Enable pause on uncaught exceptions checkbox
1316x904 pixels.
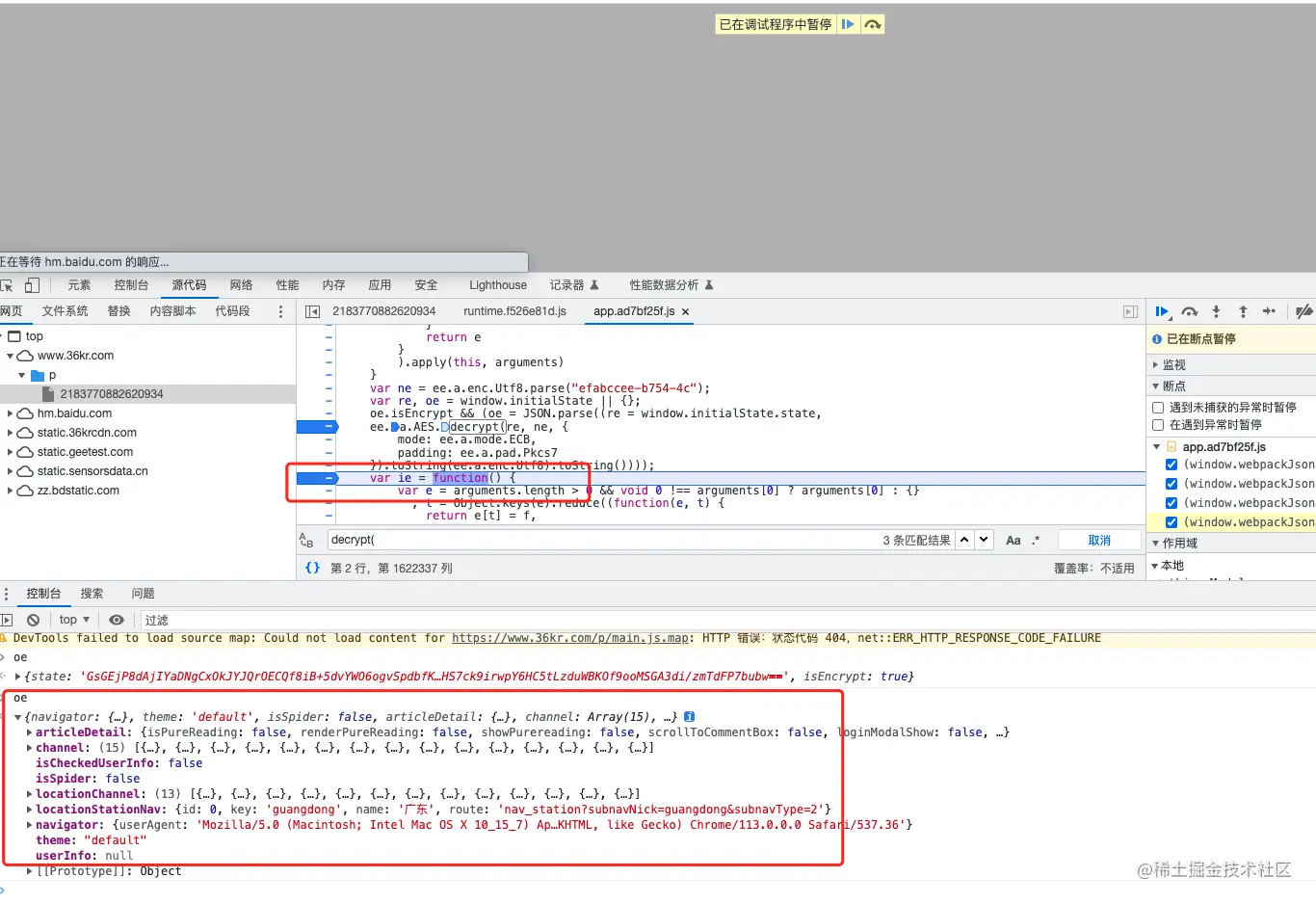point(1158,408)
